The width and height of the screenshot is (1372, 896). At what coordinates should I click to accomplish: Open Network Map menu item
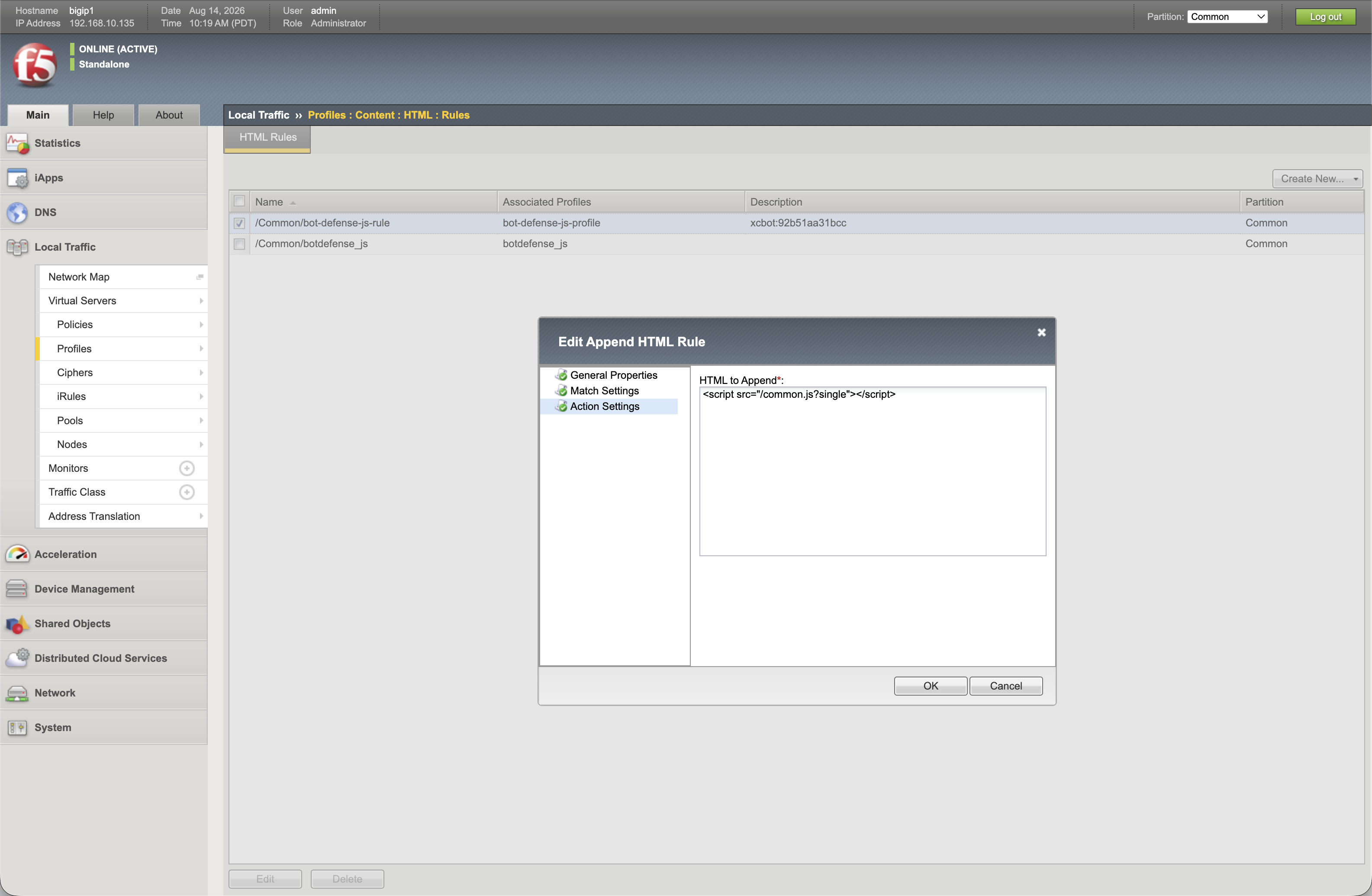(x=124, y=277)
